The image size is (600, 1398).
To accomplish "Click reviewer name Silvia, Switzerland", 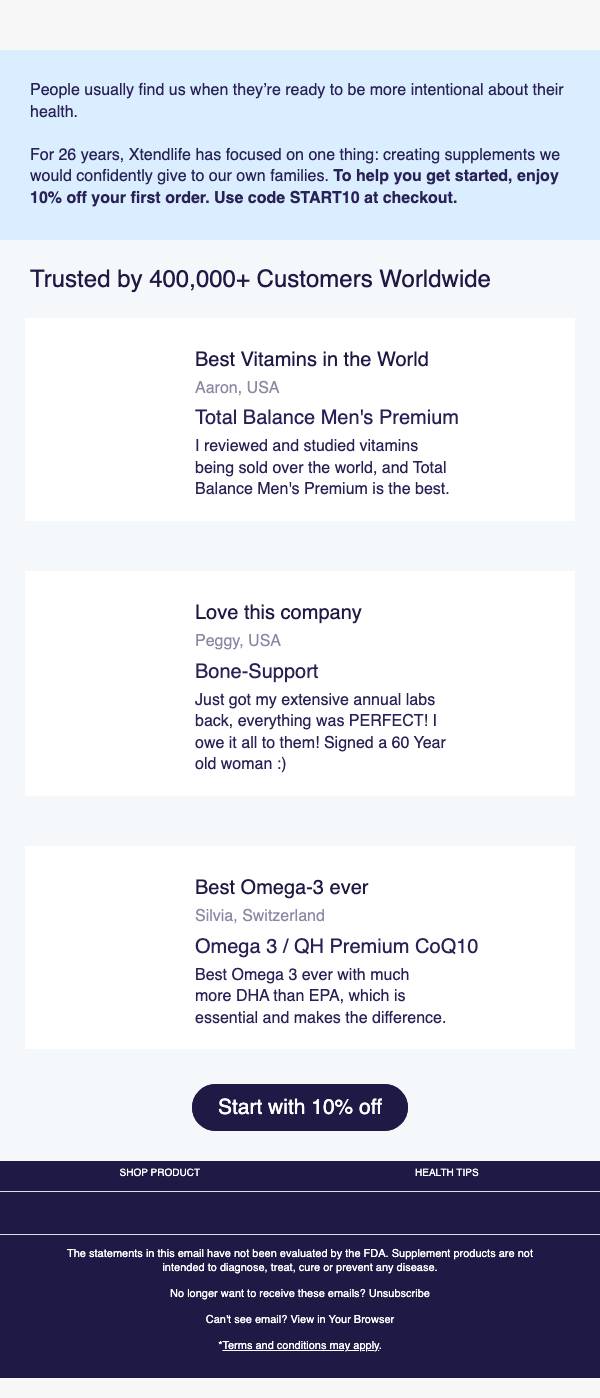I will pos(260,915).
